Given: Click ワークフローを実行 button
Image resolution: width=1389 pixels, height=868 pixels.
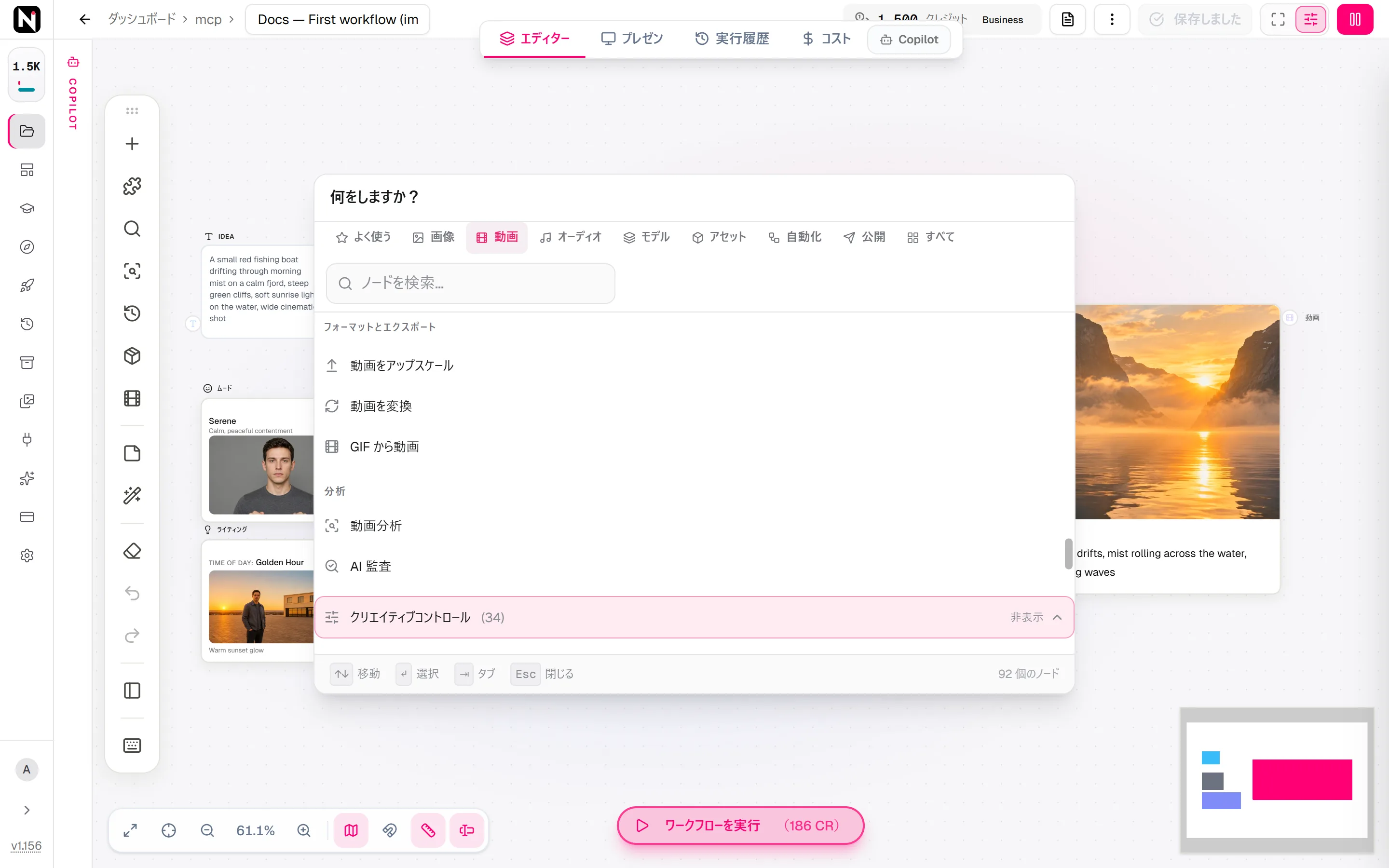Looking at the screenshot, I should (740, 826).
